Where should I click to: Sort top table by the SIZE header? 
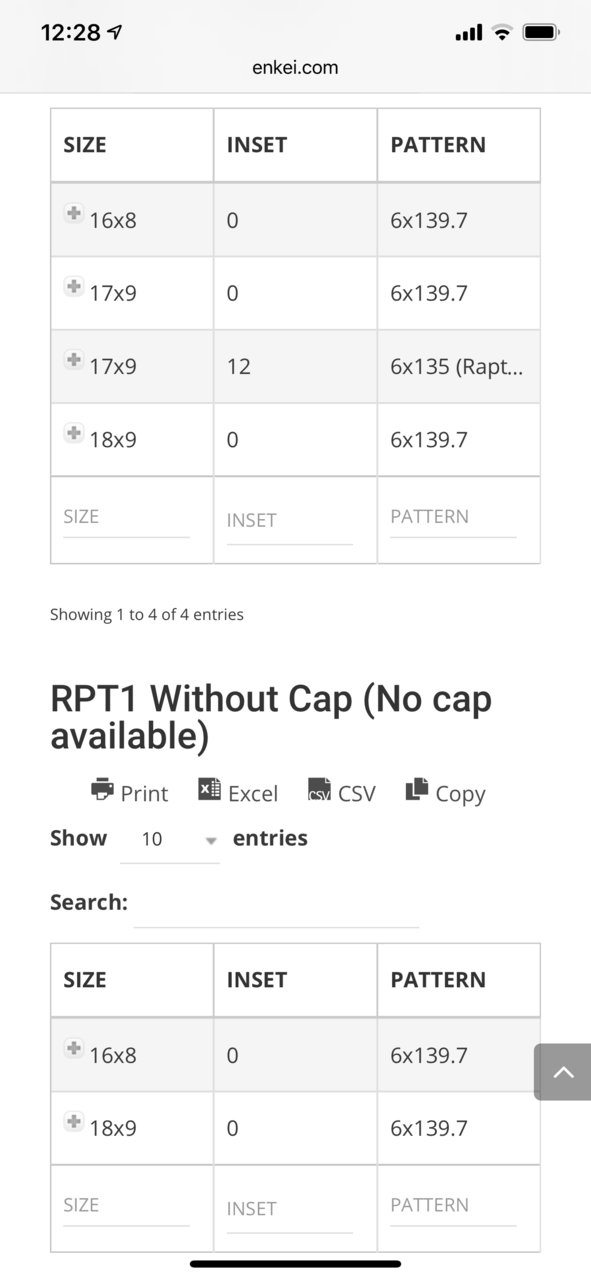[132, 145]
